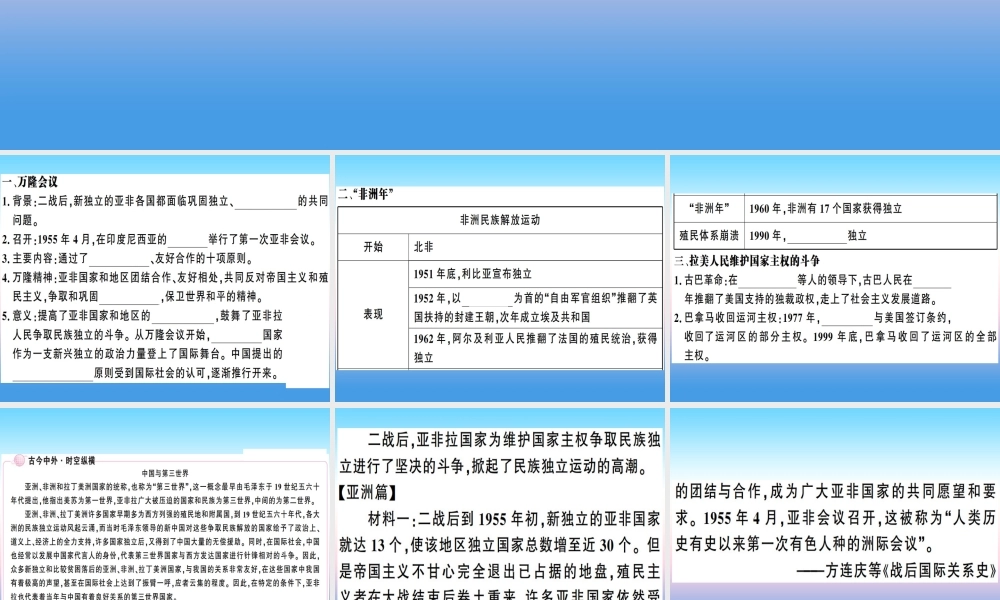Screen dimensions: 1000x600
Task: Select the large blue slide at the top
Action: point(500,75)
